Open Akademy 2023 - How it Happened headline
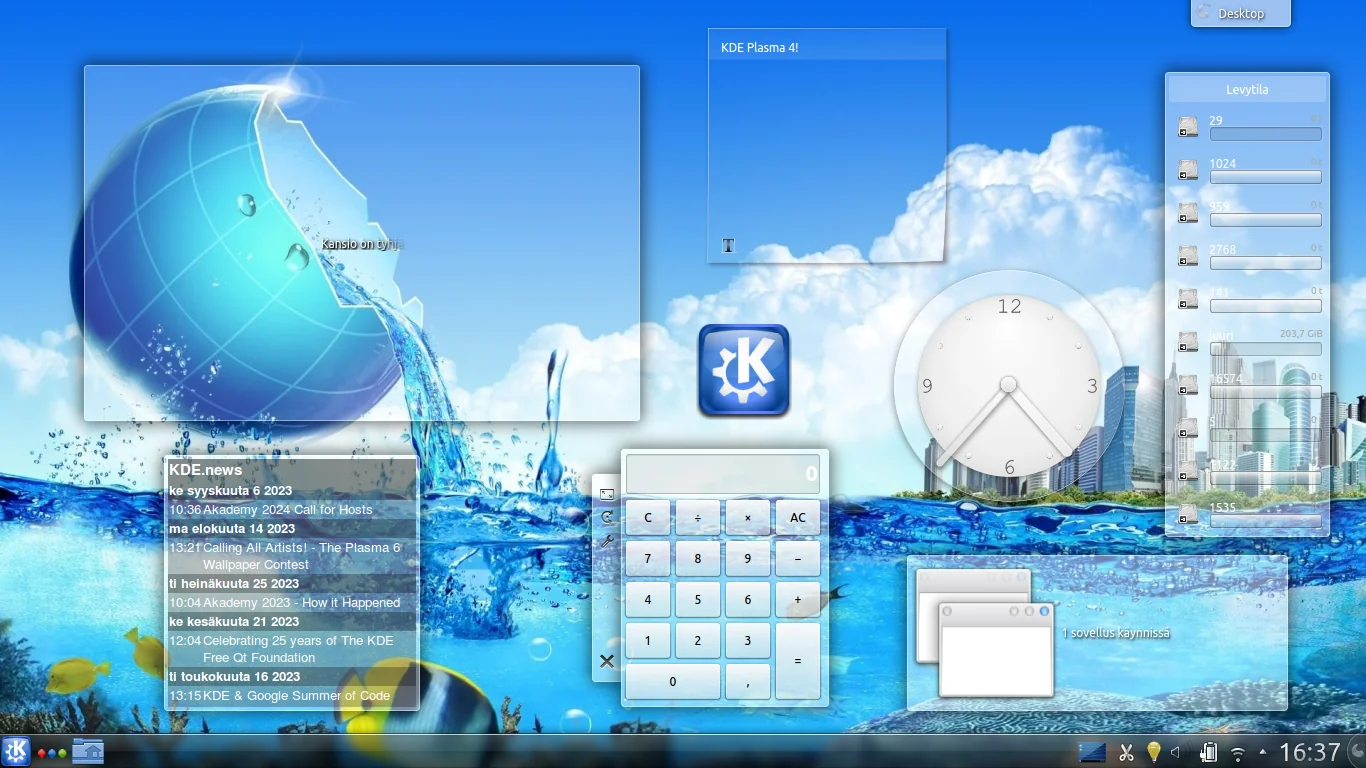1366x768 pixels. 302,603
